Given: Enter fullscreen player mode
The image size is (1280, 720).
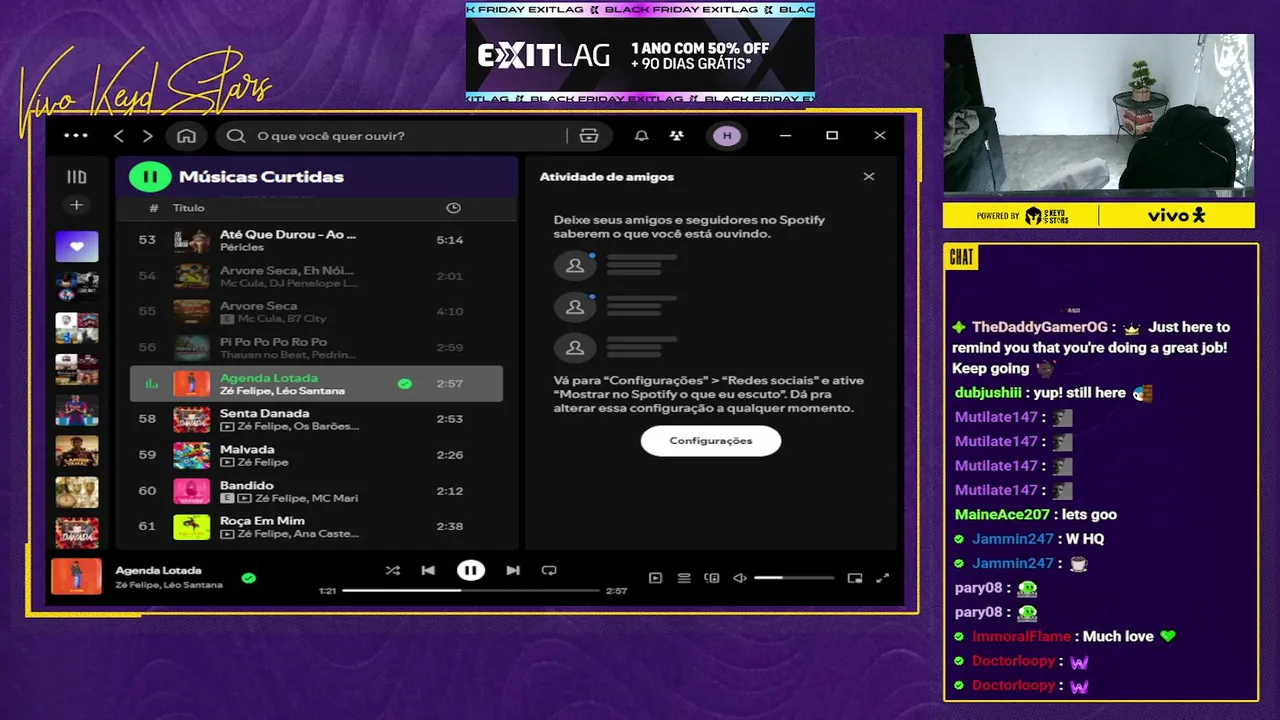Looking at the screenshot, I should coord(883,578).
